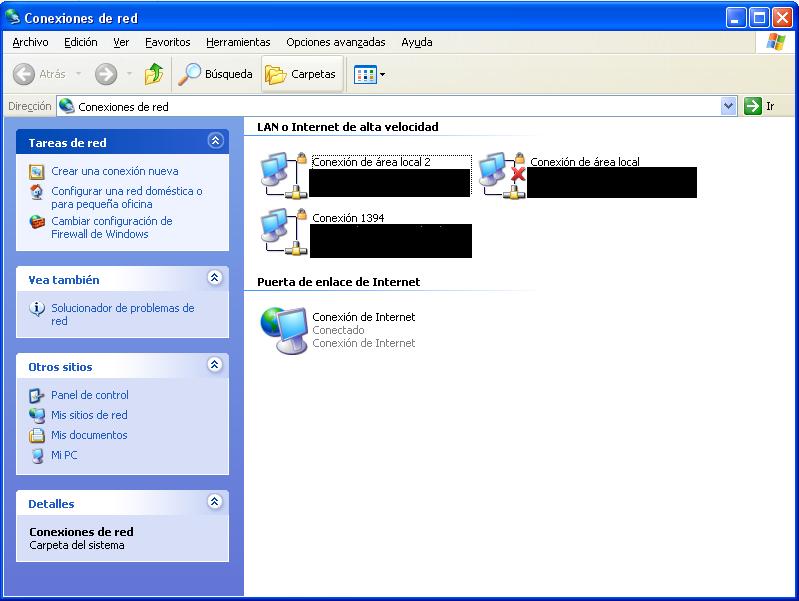Screen dimensions: 799x601
Task: Open the Atrás history dropdown arrow
Action: [x=78, y=74]
